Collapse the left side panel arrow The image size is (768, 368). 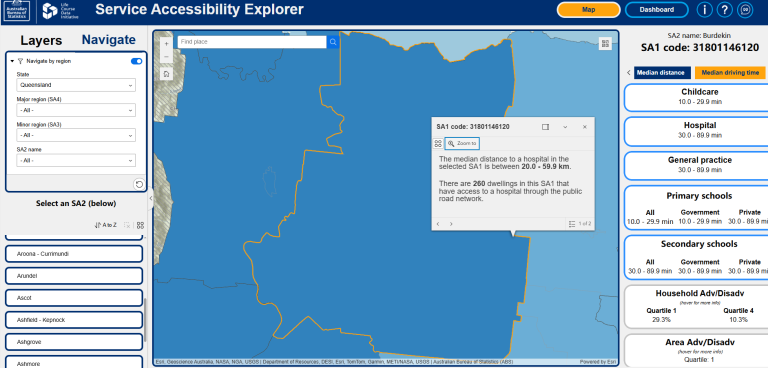pyautogui.click(x=150, y=198)
